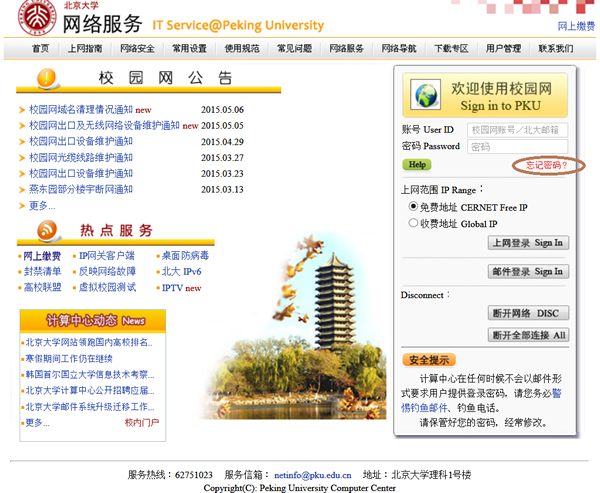Open the 下载专区 download menu
The image size is (600, 493).
[451, 48]
